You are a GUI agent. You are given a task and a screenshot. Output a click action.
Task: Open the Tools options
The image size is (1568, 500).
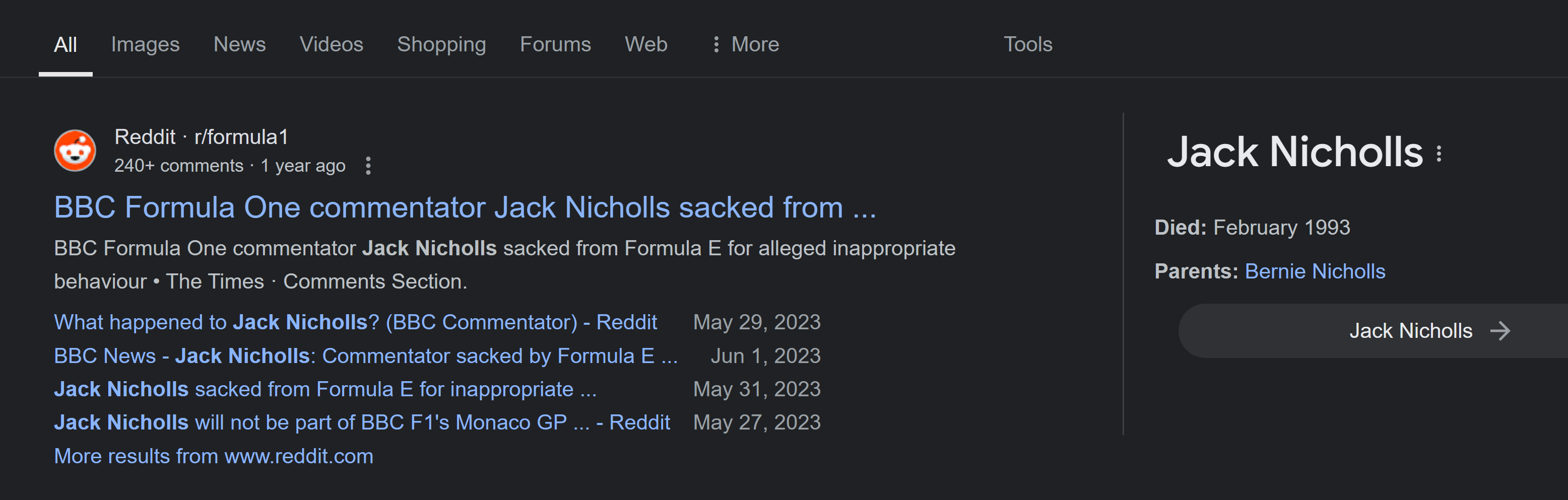tap(1027, 44)
